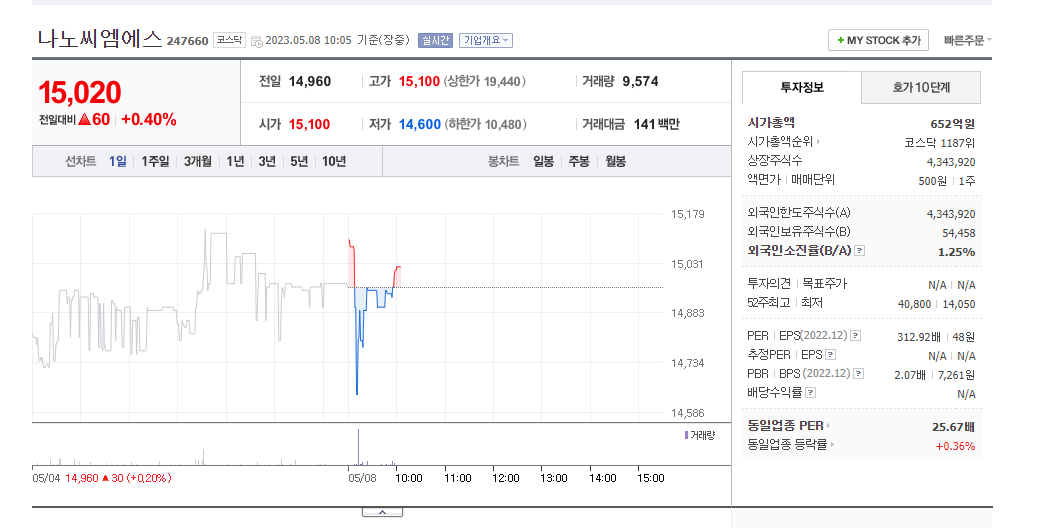Click the 15,179 price axis label
1044x528 pixels.
[687, 214]
